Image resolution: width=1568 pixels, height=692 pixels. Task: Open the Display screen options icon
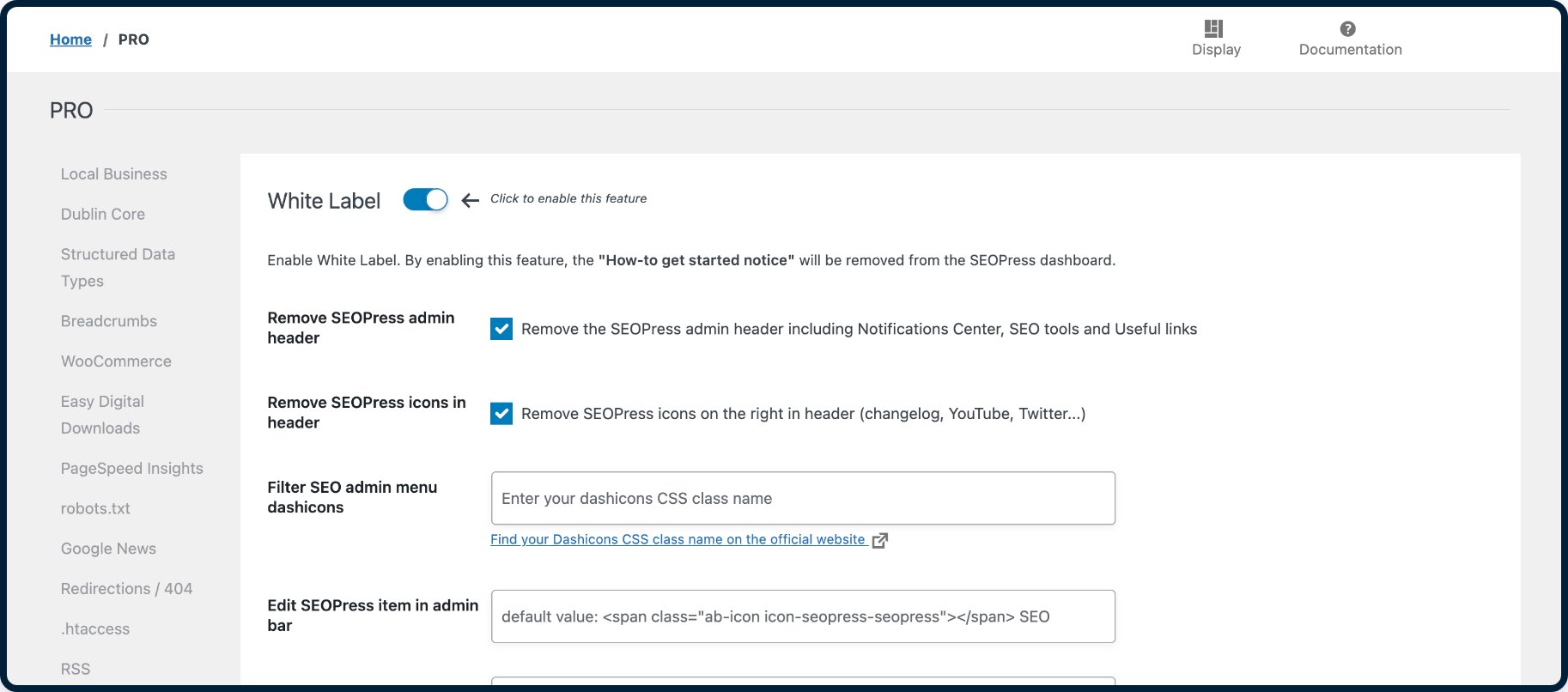pos(1213,28)
